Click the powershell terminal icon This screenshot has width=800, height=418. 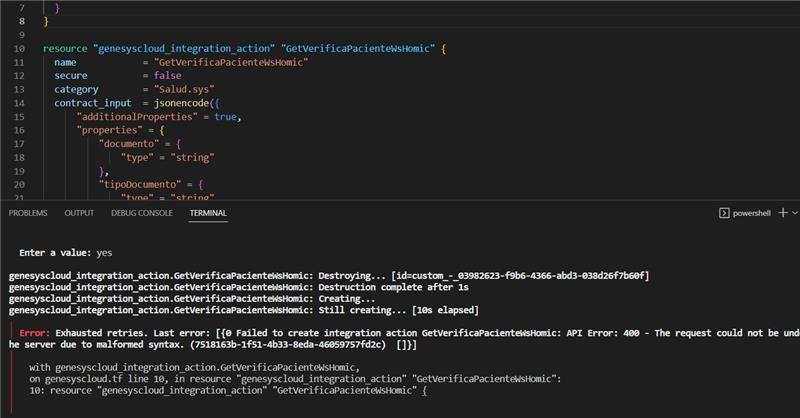pos(724,213)
